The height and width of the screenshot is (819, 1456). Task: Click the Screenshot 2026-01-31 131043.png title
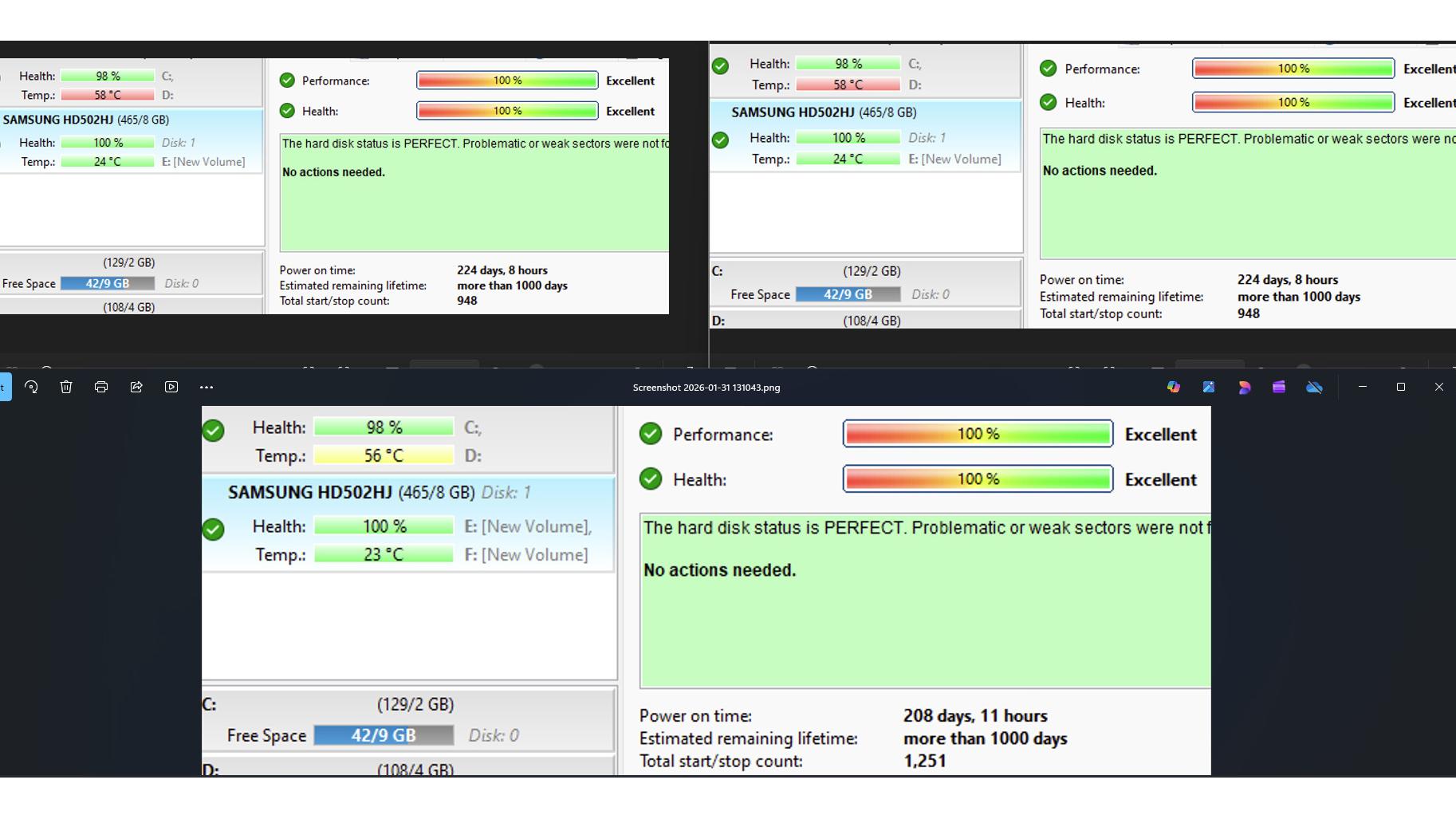pos(706,388)
